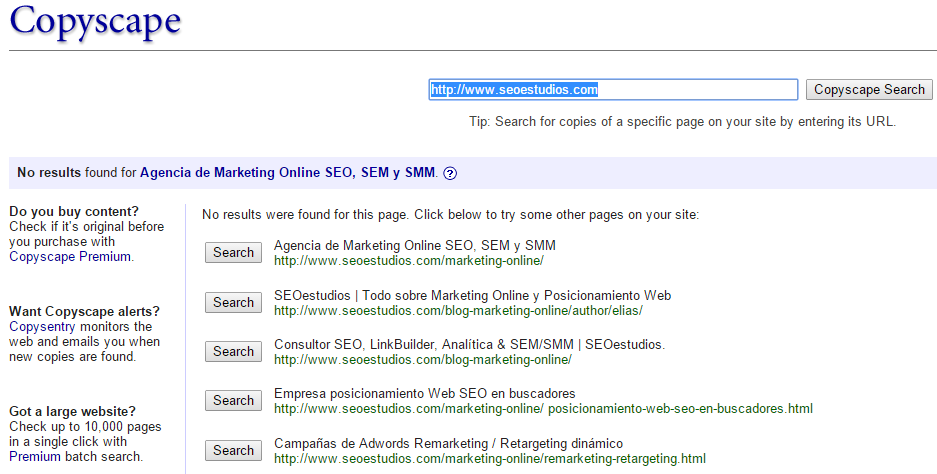Click Search for the blog-marketing-online page

(x=233, y=351)
